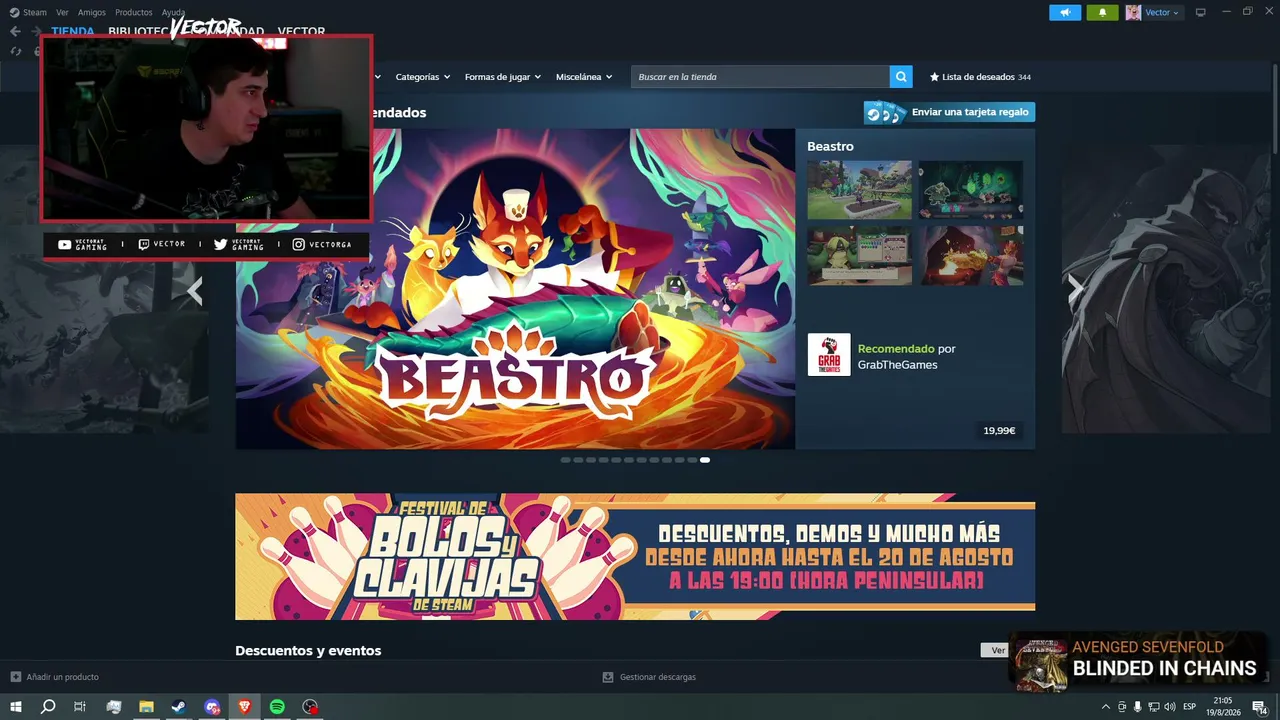Image resolution: width=1280 pixels, height=720 pixels.
Task: Open OBS Studio from the taskbar
Action: pos(311,707)
